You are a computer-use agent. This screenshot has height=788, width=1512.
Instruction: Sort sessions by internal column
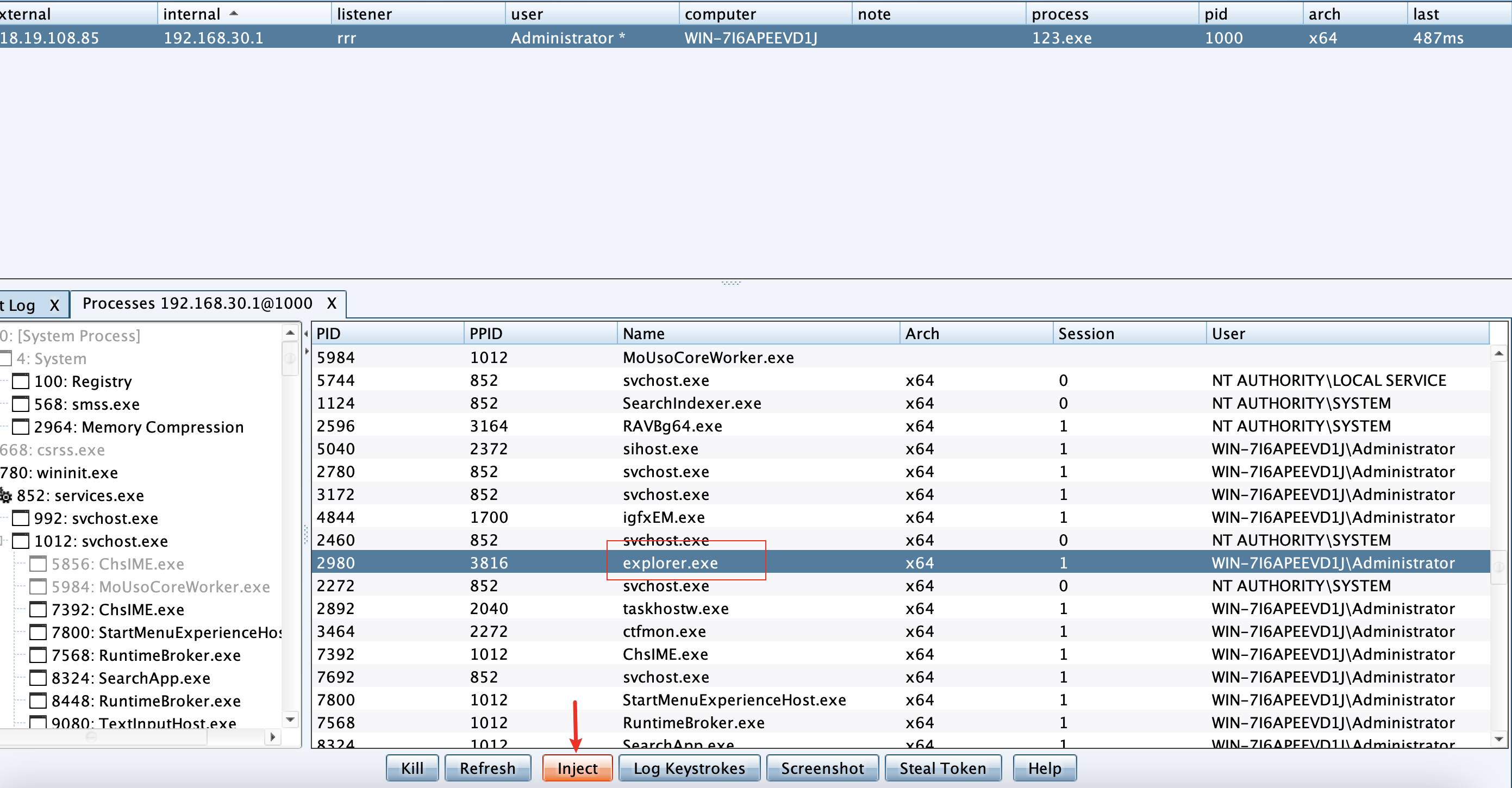click(x=244, y=14)
